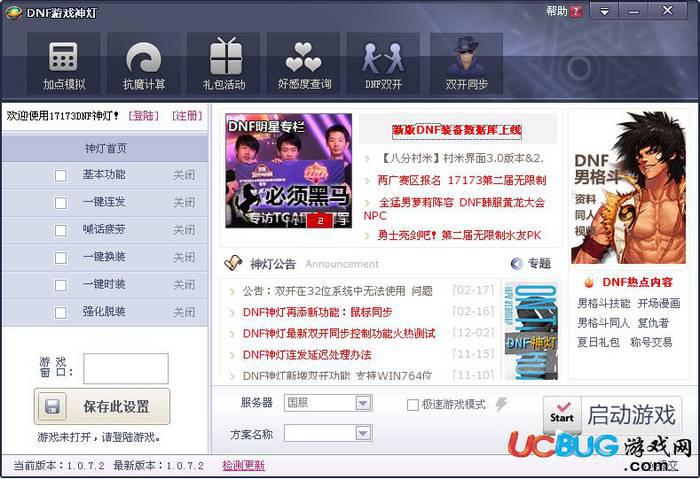This screenshot has width=700, height=479.
Task: Click the blue arrow icon beside 专题
Action: pyautogui.click(x=516, y=263)
